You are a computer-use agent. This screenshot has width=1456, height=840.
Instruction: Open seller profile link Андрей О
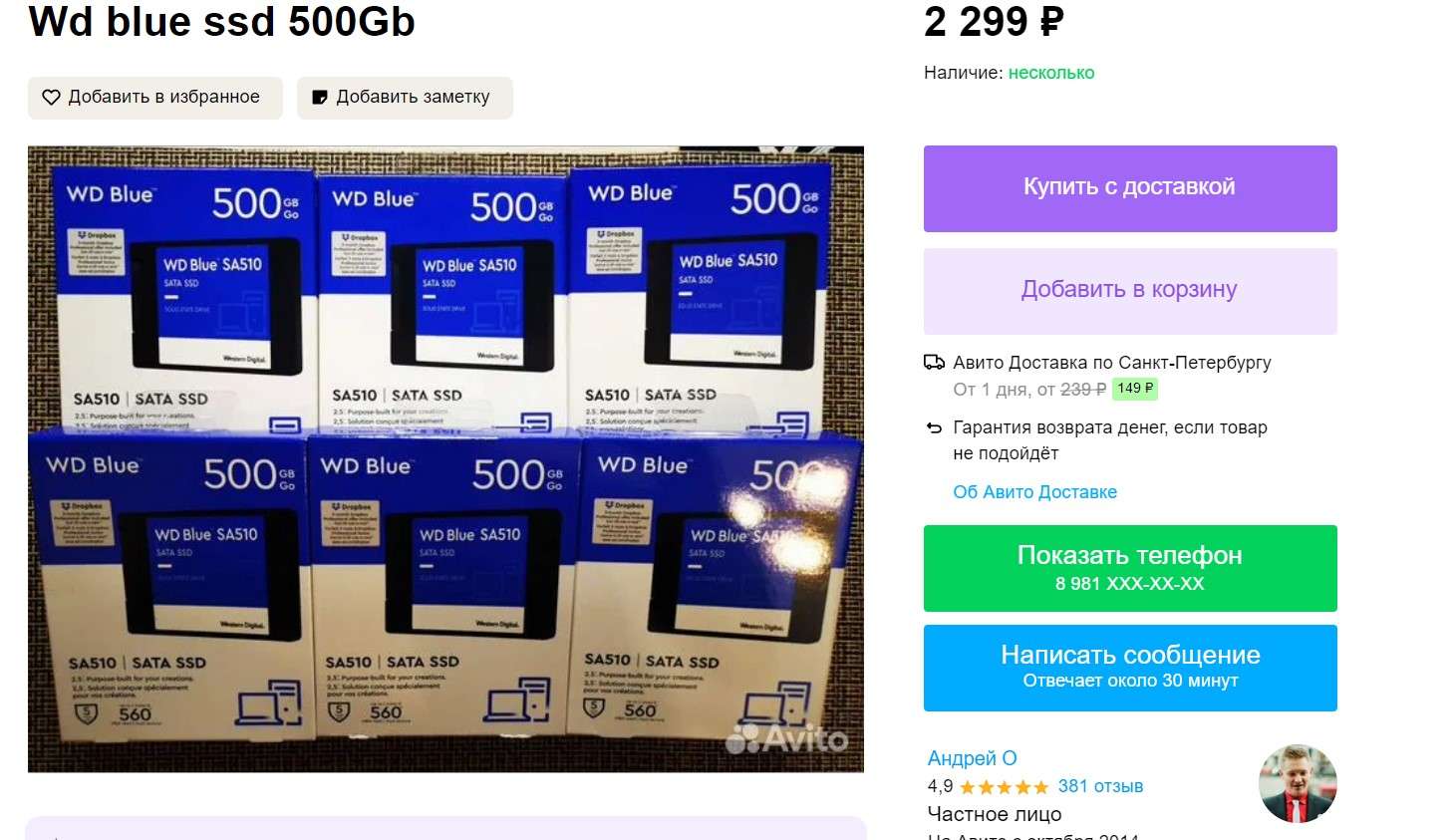coord(972,758)
